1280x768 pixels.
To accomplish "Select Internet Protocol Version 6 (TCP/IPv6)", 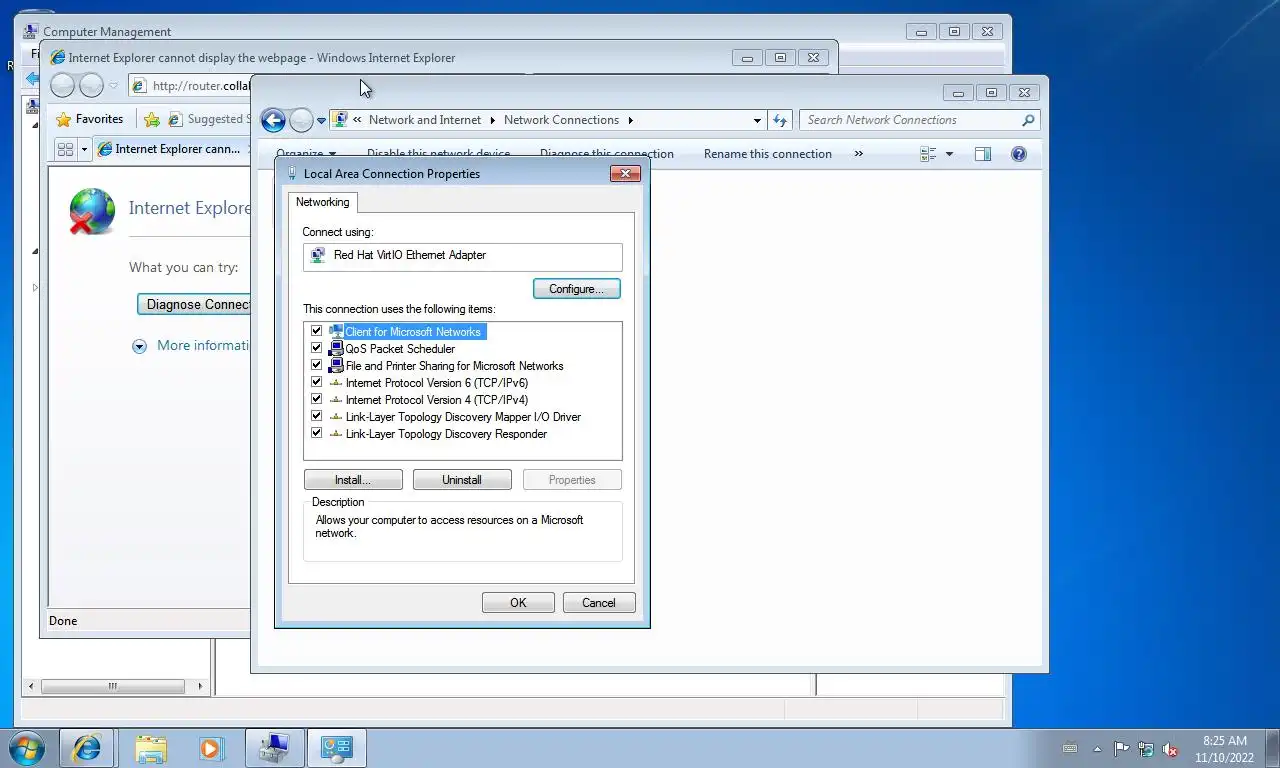I will [x=436, y=383].
